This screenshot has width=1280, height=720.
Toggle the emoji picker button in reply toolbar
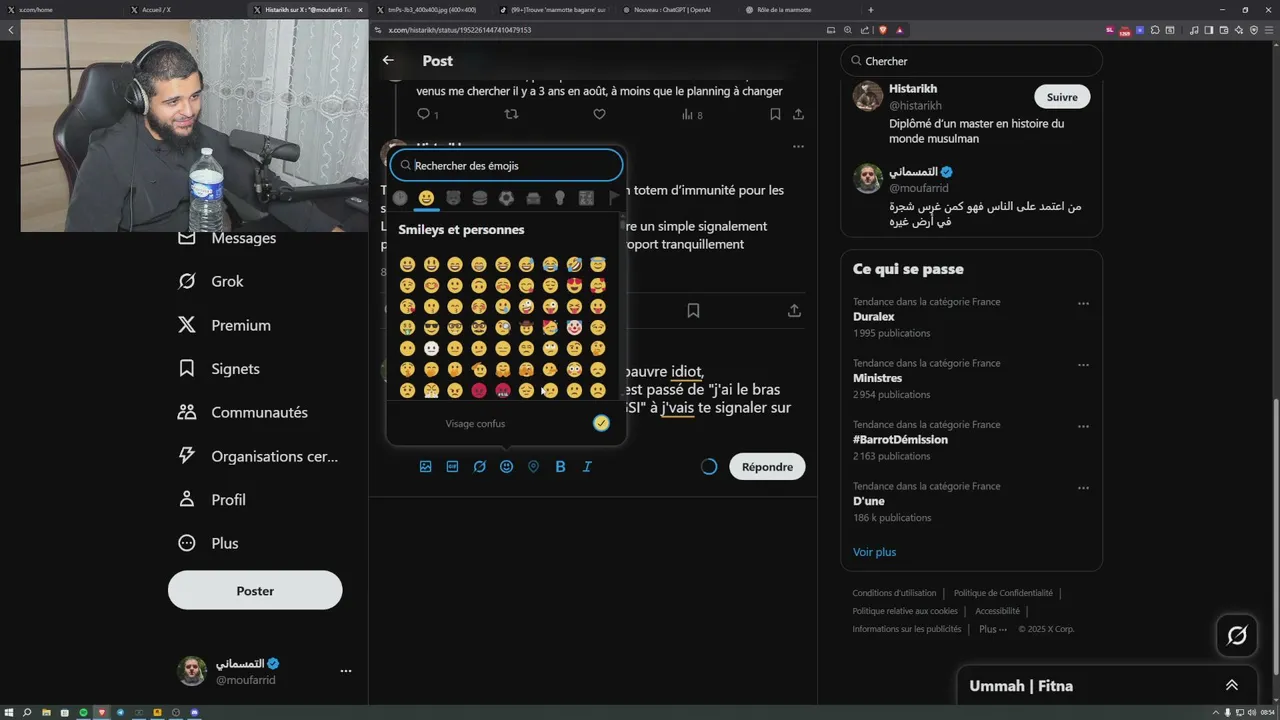[506, 466]
